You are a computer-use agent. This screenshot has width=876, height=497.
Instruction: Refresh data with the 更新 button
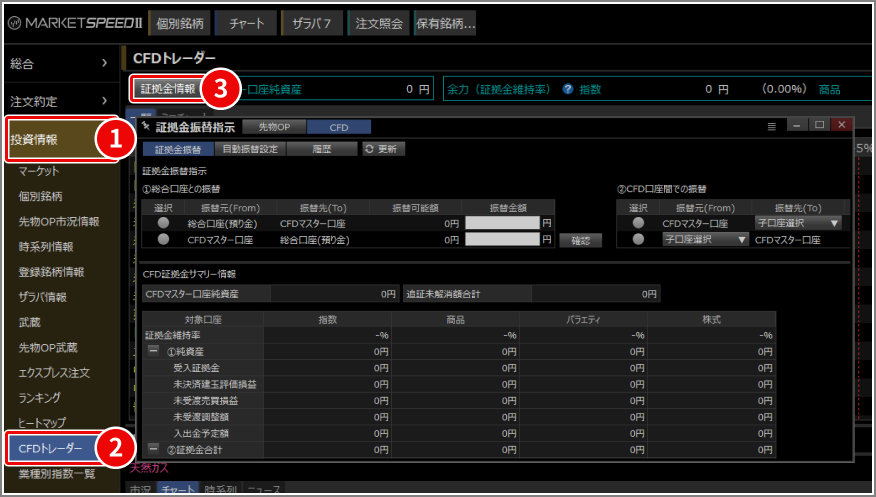pyautogui.click(x=383, y=149)
